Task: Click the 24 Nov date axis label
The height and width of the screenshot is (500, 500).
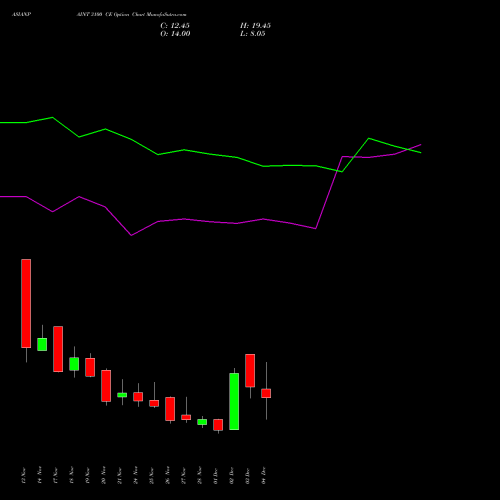Action: (x=136, y=475)
